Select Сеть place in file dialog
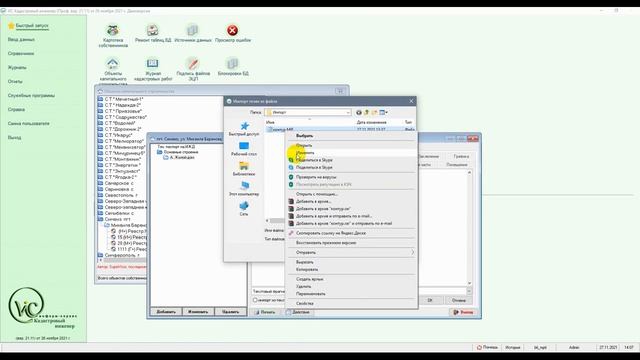 click(244, 209)
